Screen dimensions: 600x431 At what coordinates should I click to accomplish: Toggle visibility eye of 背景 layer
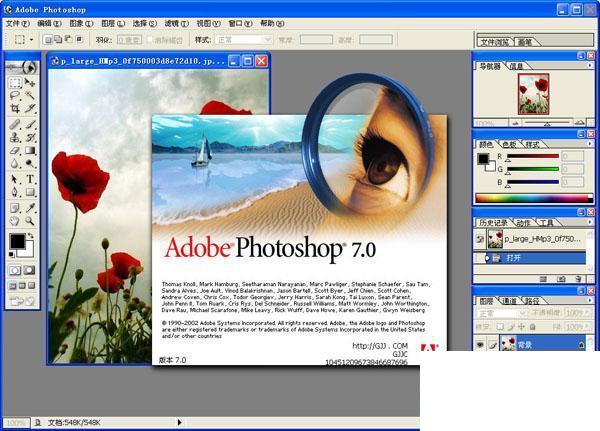pos(480,345)
